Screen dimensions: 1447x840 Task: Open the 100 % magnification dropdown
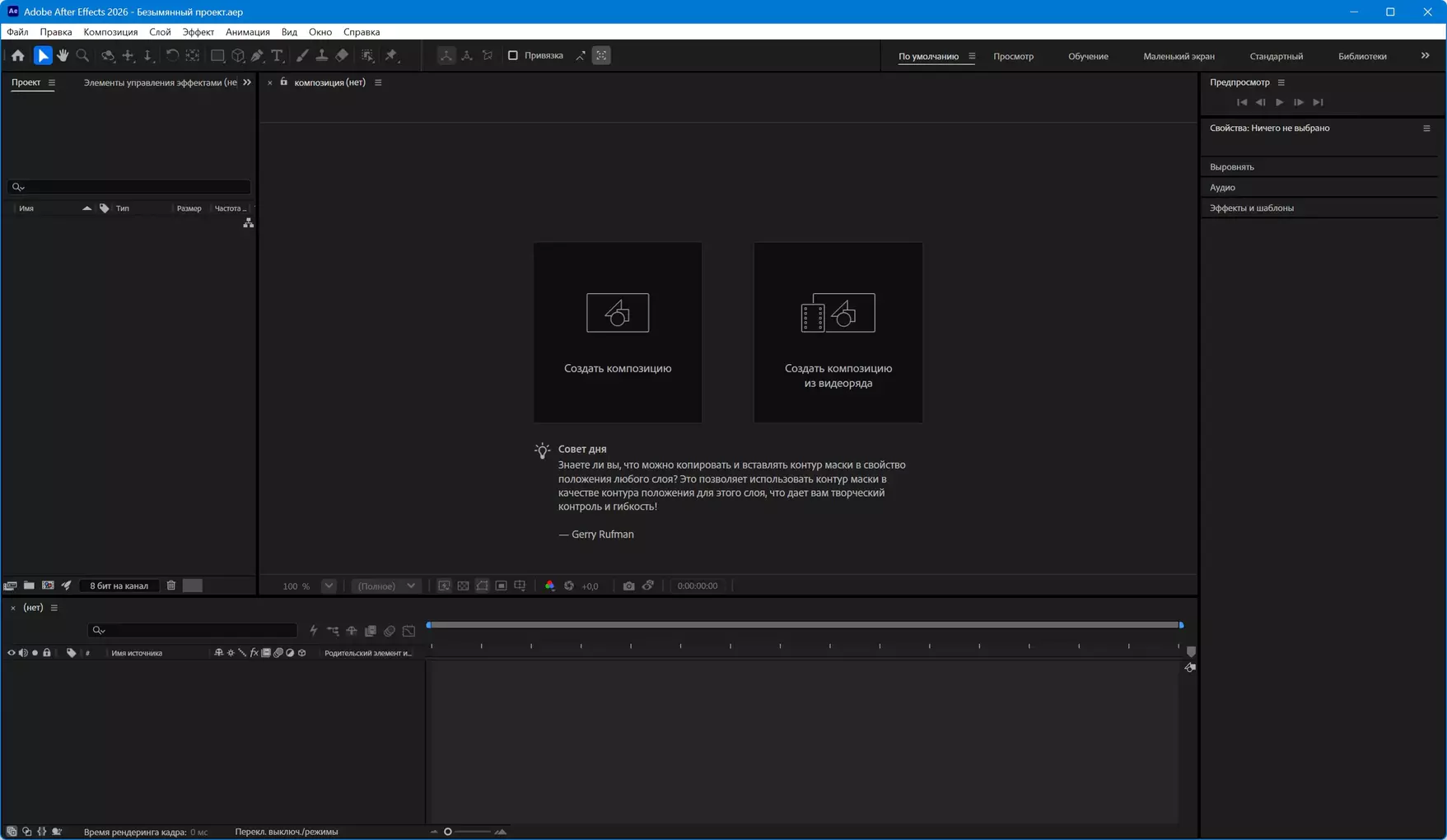coord(329,586)
